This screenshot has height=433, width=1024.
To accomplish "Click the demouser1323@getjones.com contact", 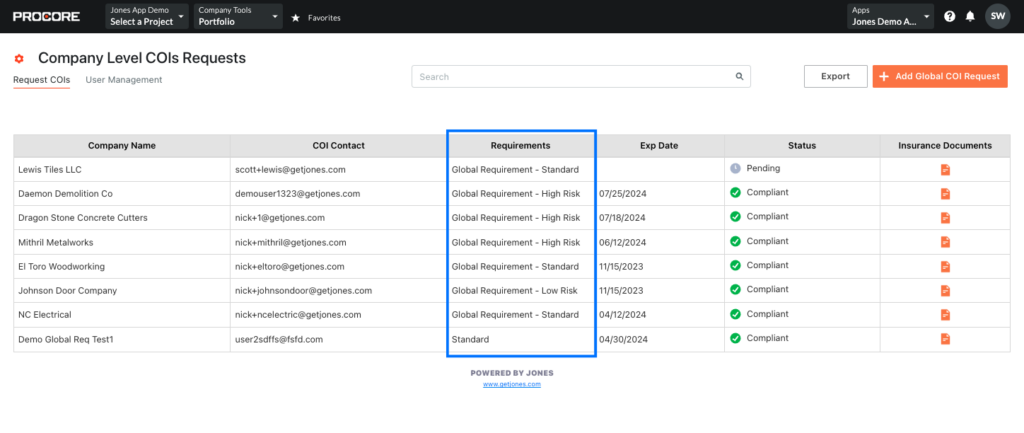I will tap(298, 194).
